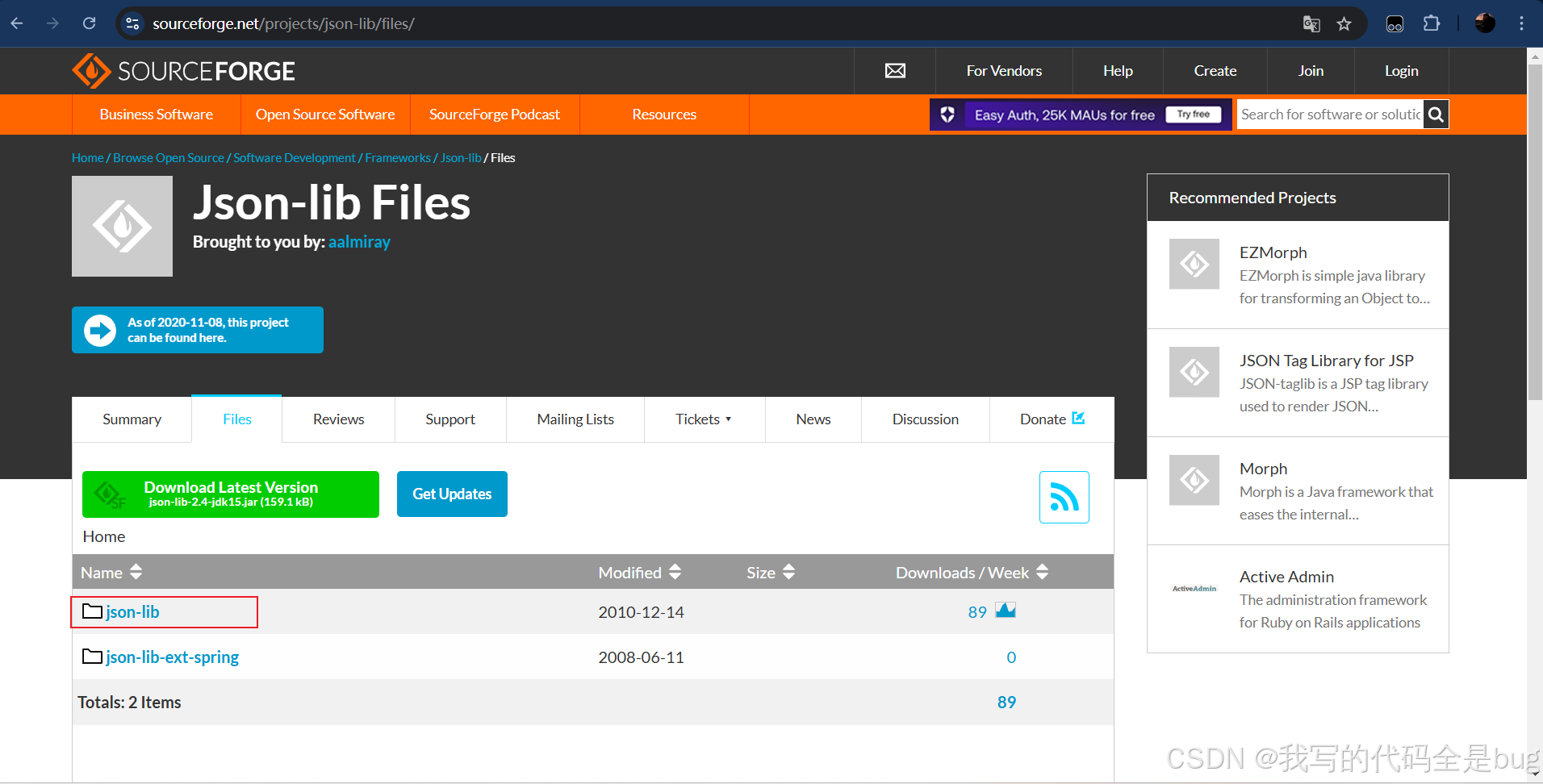Click the project moved notice button

point(198,330)
